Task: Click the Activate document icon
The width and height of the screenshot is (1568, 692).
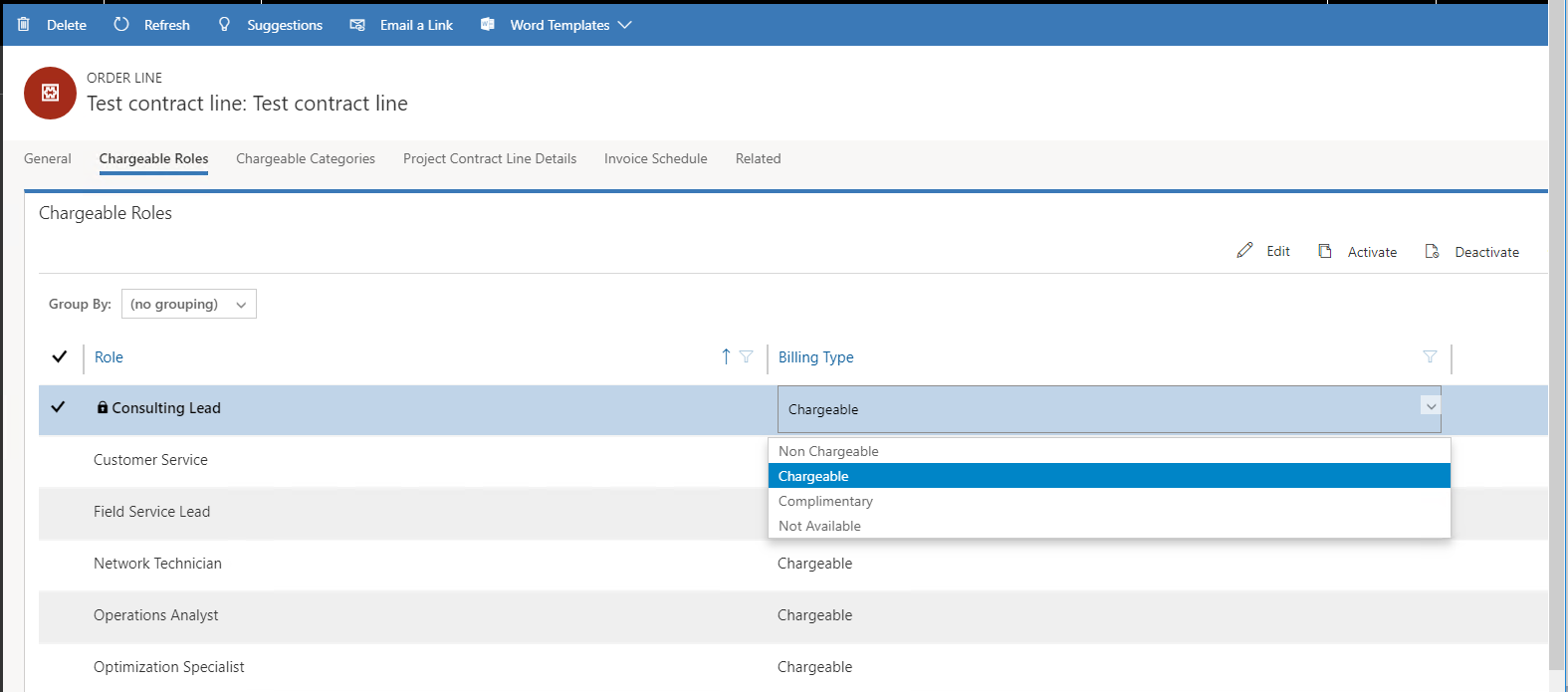Action: (x=1325, y=251)
